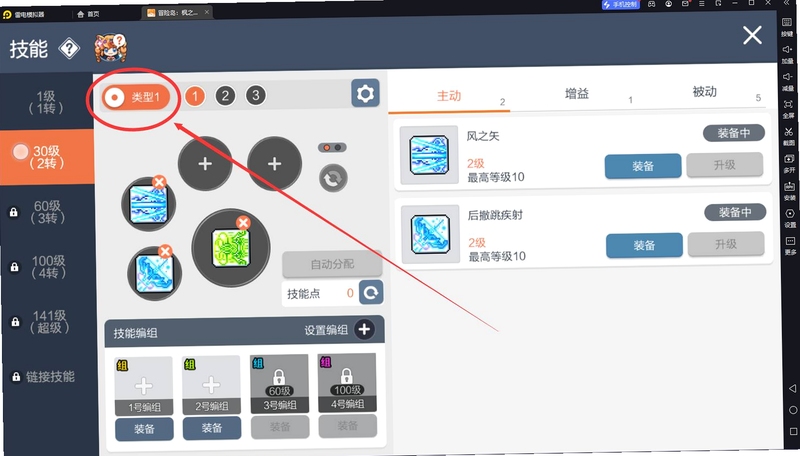Select skill preset 3
Screen dimensions: 800x456
tap(256, 95)
